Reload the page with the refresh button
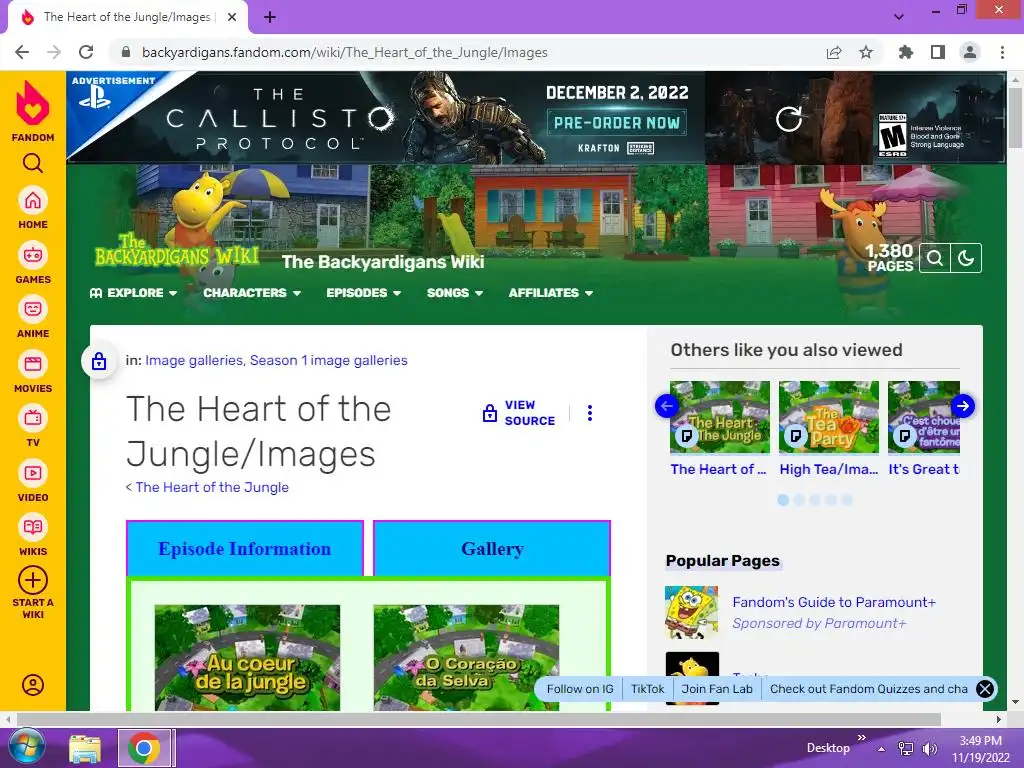1024x768 pixels. pyautogui.click(x=86, y=52)
